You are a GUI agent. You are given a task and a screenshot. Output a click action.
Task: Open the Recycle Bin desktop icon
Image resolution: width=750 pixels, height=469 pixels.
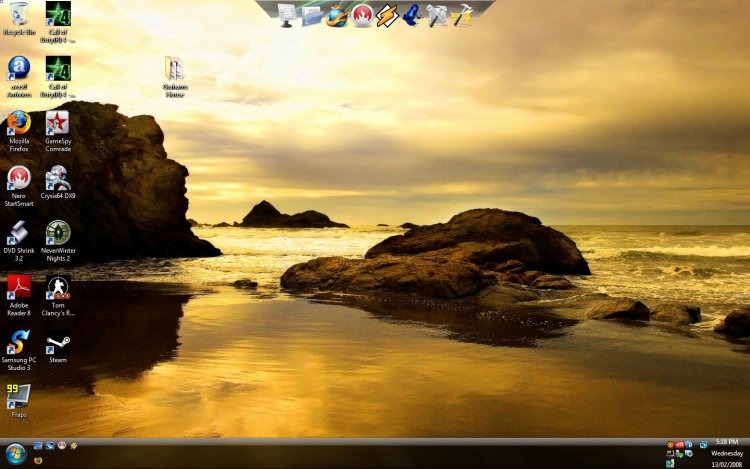(18, 15)
